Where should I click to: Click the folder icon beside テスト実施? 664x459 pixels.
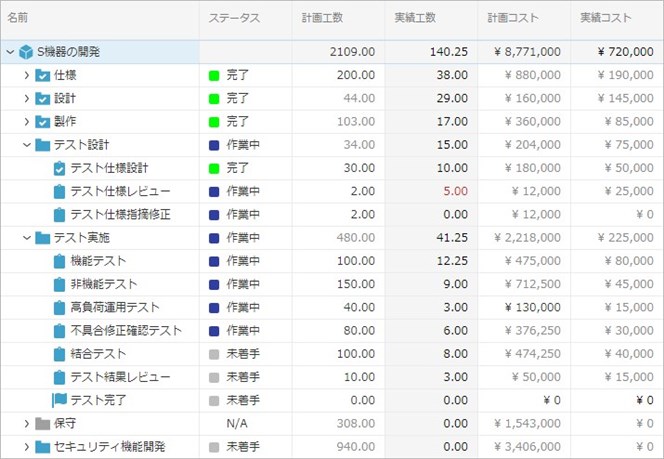[43, 238]
